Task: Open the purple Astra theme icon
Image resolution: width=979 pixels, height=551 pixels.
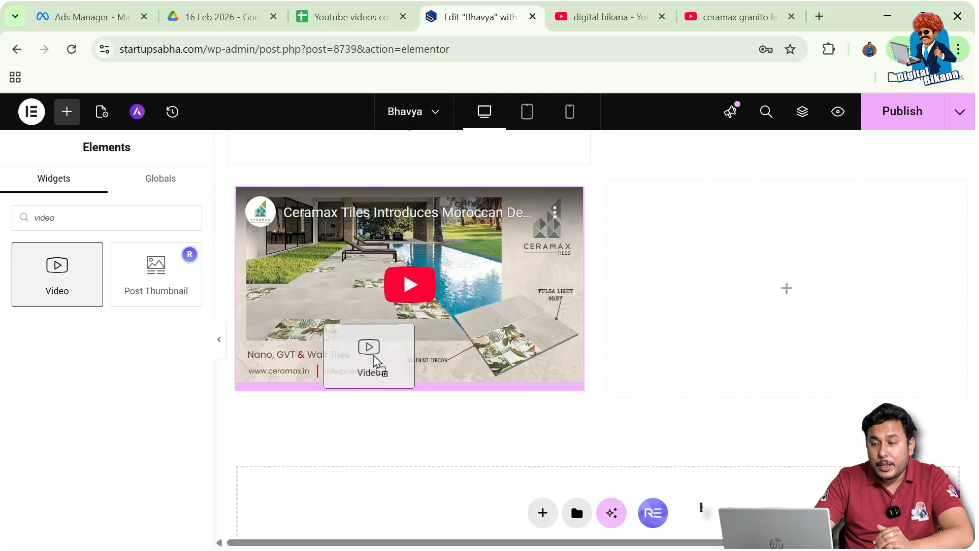Action: pyautogui.click(x=137, y=112)
